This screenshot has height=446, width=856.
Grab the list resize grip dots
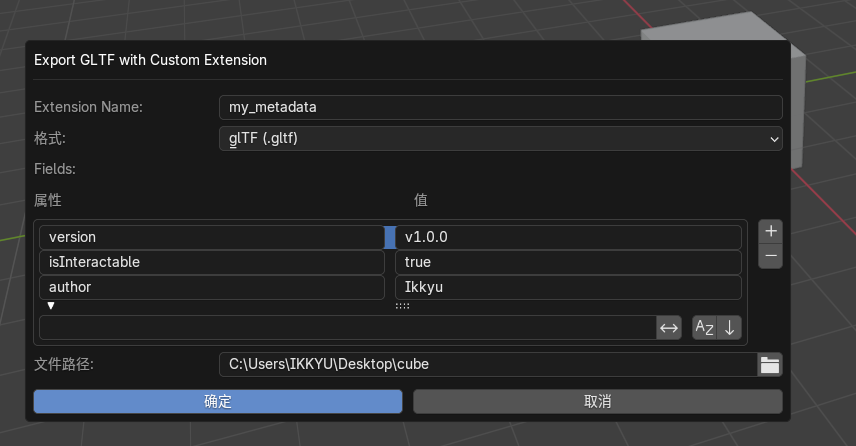pyautogui.click(x=402, y=306)
